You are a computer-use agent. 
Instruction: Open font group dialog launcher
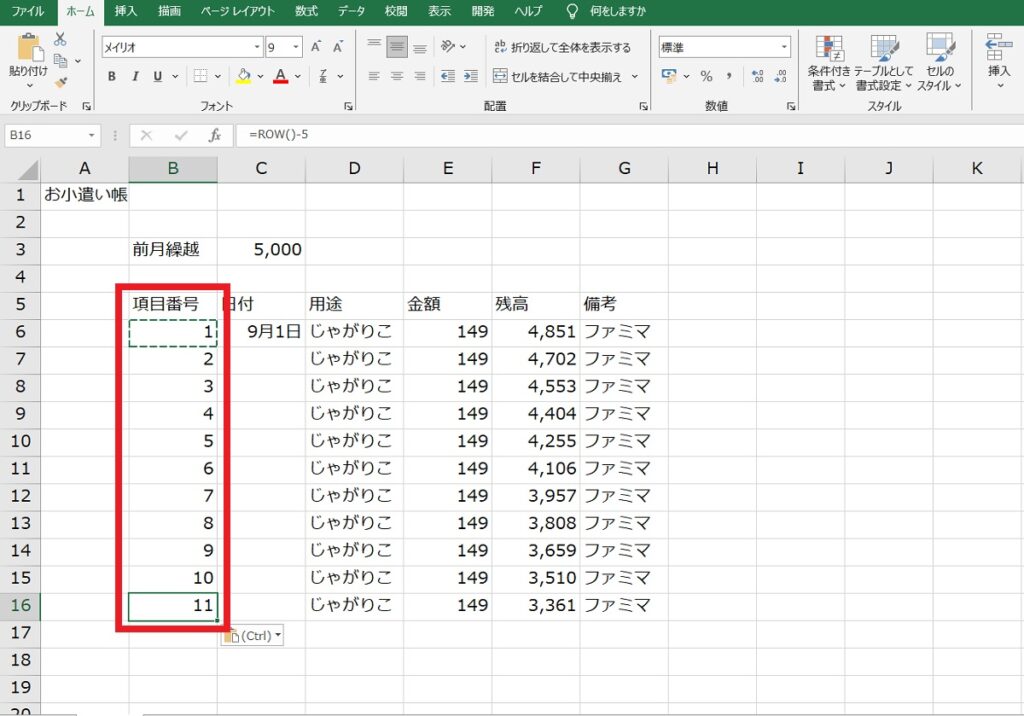coord(348,106)
